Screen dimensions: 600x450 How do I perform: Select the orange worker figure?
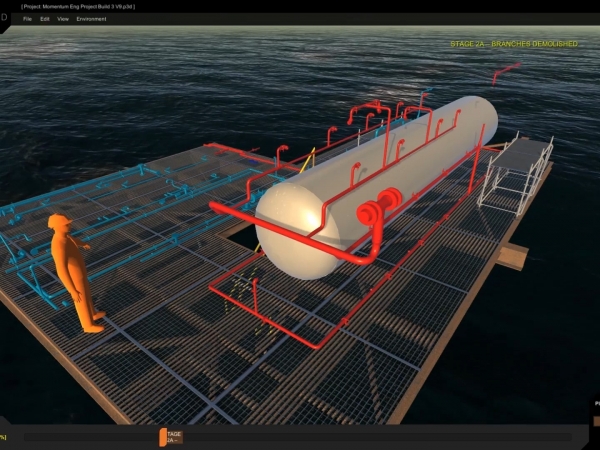[x=75, y=272]
